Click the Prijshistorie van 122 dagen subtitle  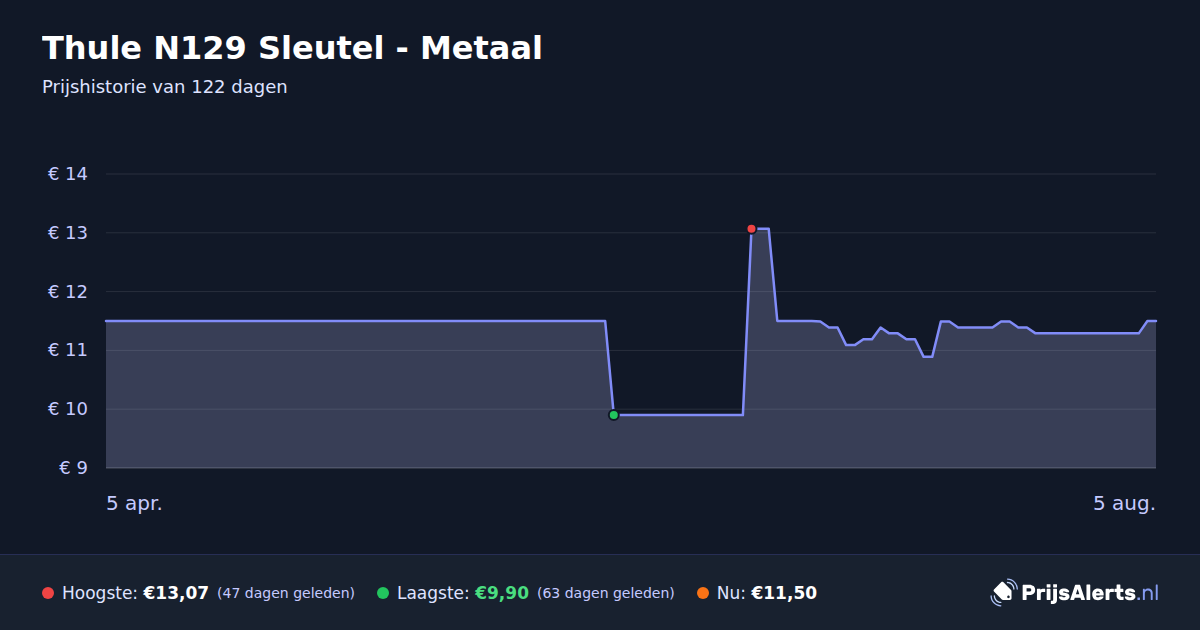click(165, 87)
